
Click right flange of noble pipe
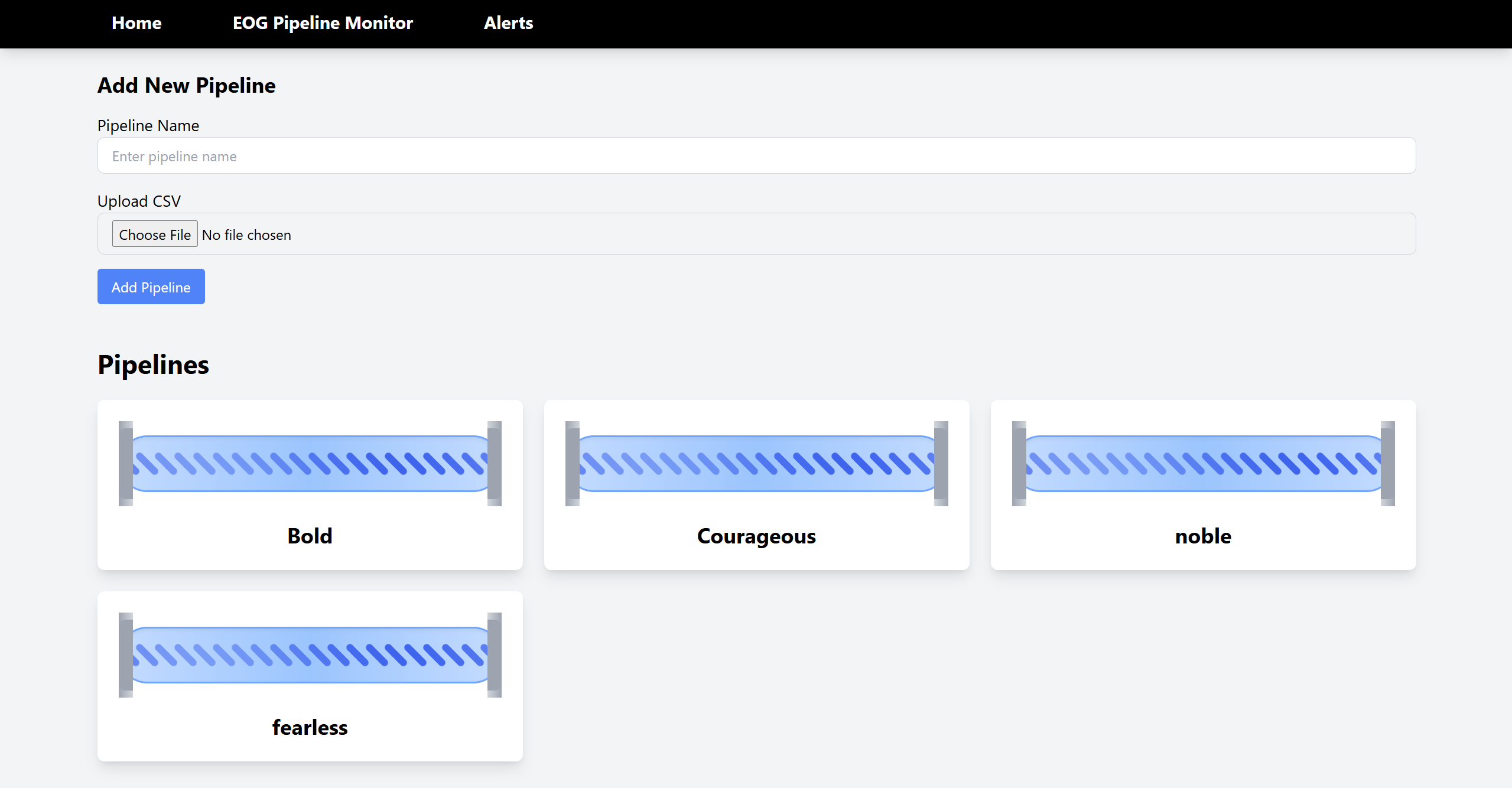coord(1387,464)
